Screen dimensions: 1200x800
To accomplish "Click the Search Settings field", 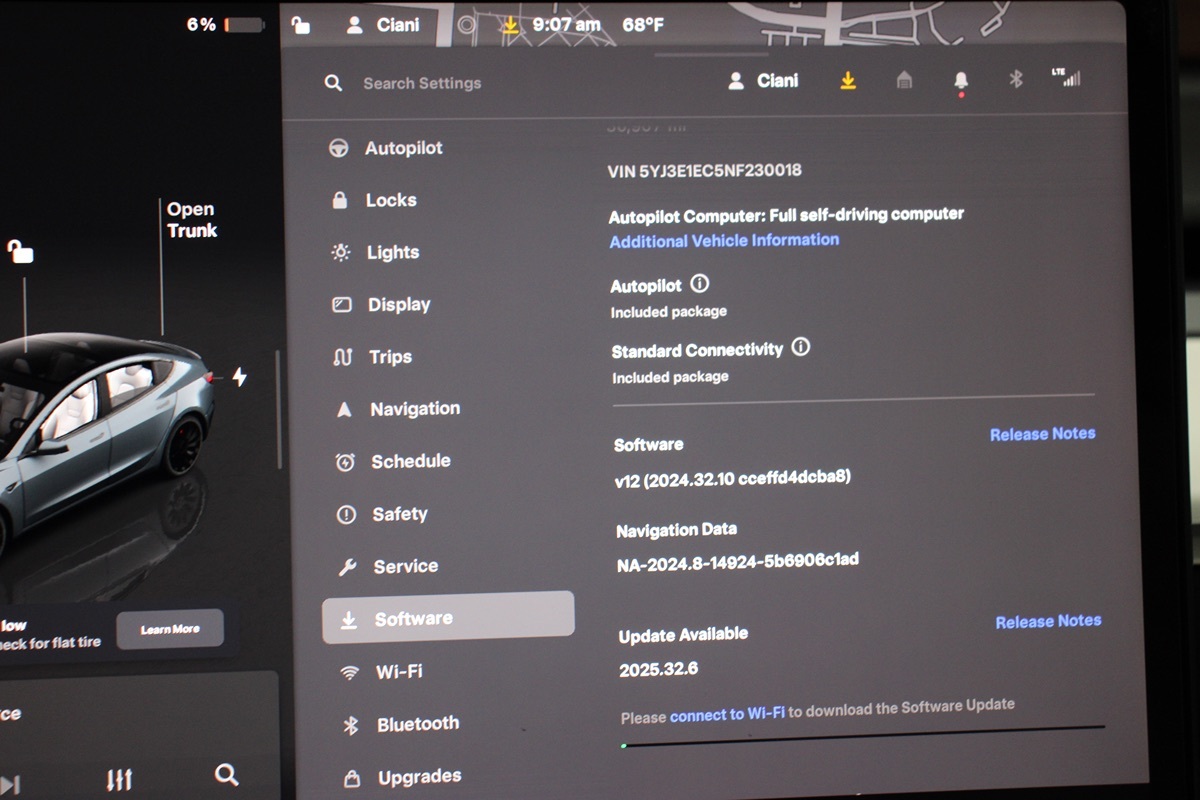I will click(422, 83).
